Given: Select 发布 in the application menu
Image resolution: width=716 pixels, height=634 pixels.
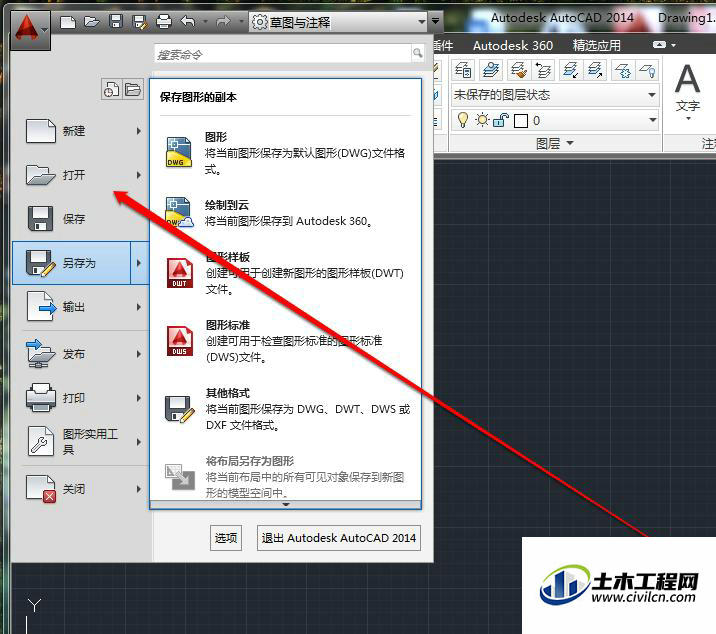Looking at the screenshot, I should coord(80,354).
